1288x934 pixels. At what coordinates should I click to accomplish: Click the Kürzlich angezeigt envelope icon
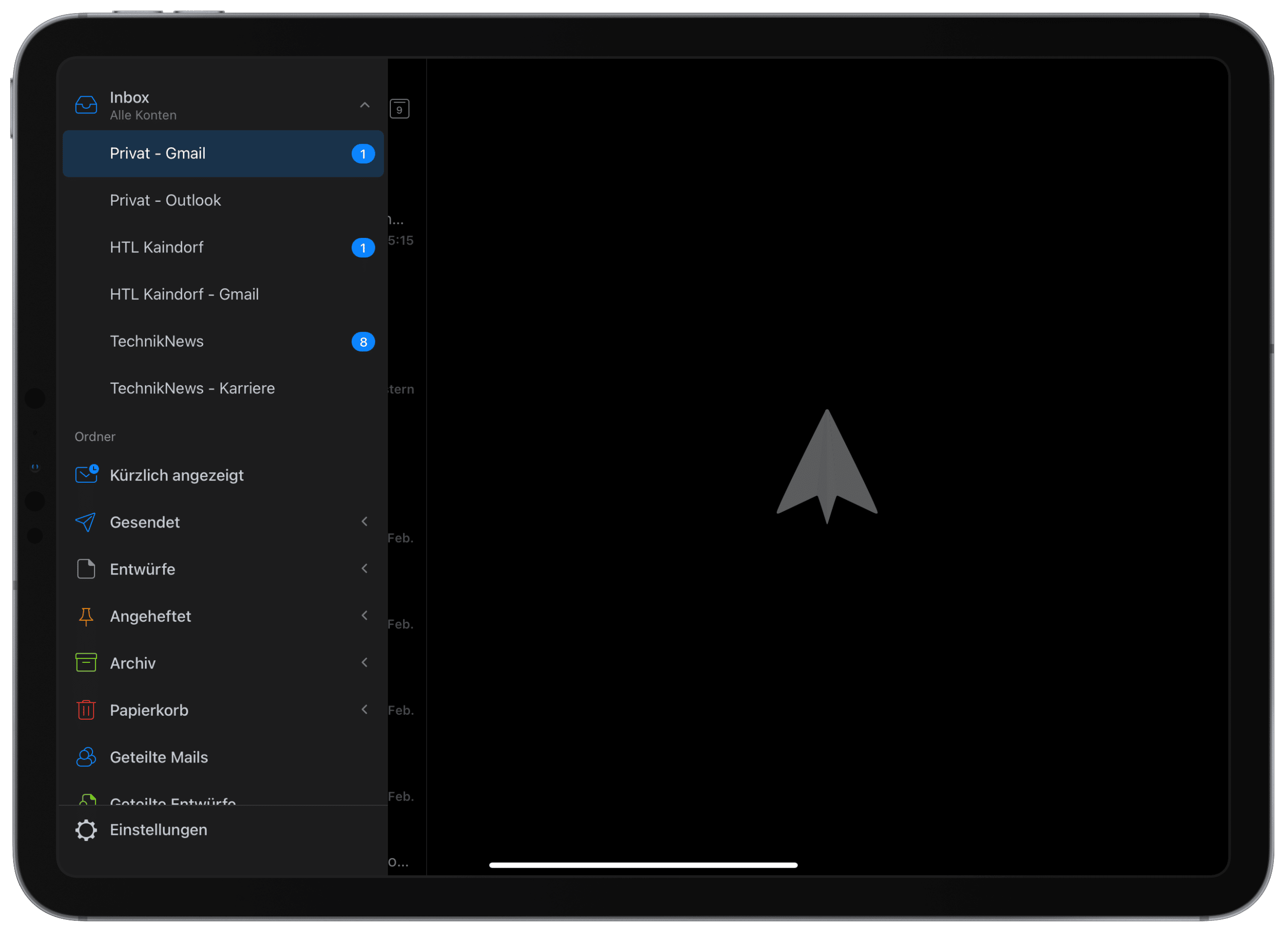[87, 475]
